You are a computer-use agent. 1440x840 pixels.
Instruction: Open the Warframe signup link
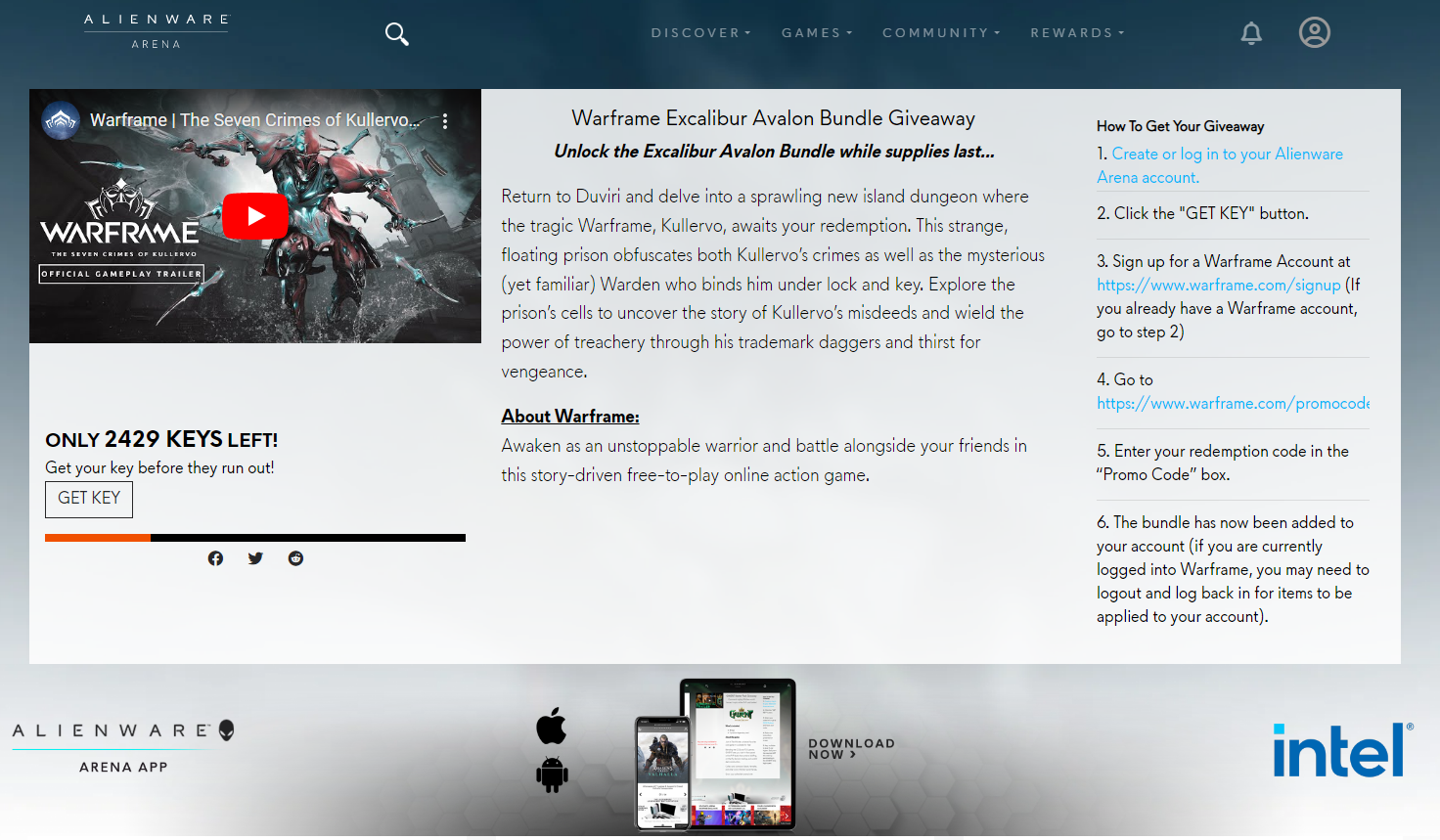[1219, 285]
